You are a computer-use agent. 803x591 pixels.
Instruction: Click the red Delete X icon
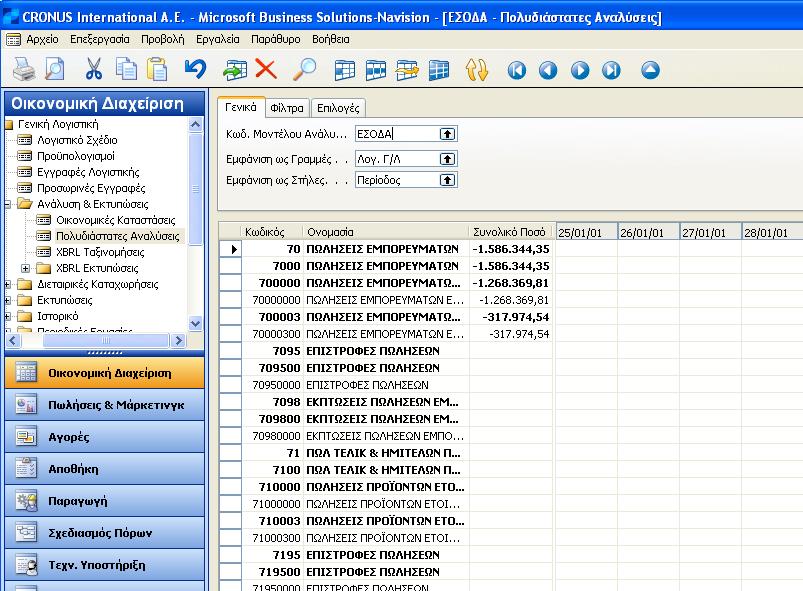coord(266,69)
